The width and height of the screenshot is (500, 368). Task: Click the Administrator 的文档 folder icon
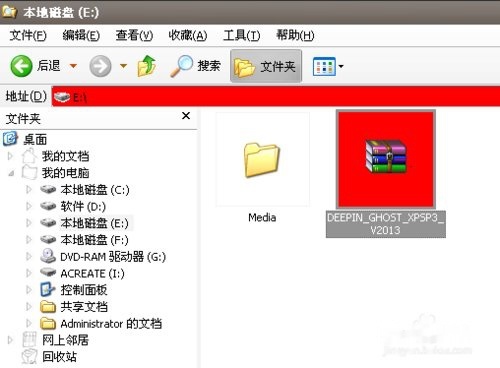pyautogui.click(x=48, y=323)
